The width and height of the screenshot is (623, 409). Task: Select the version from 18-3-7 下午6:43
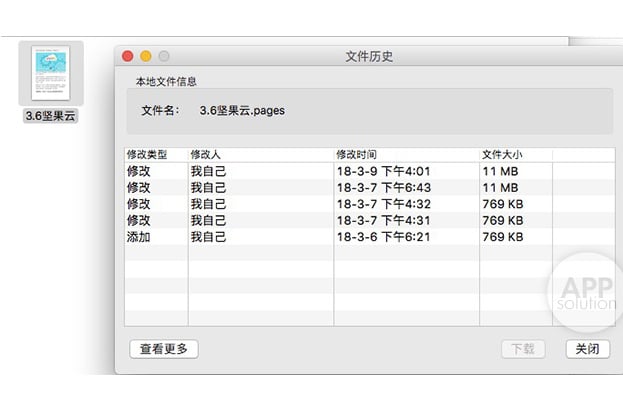coord(370,188)
